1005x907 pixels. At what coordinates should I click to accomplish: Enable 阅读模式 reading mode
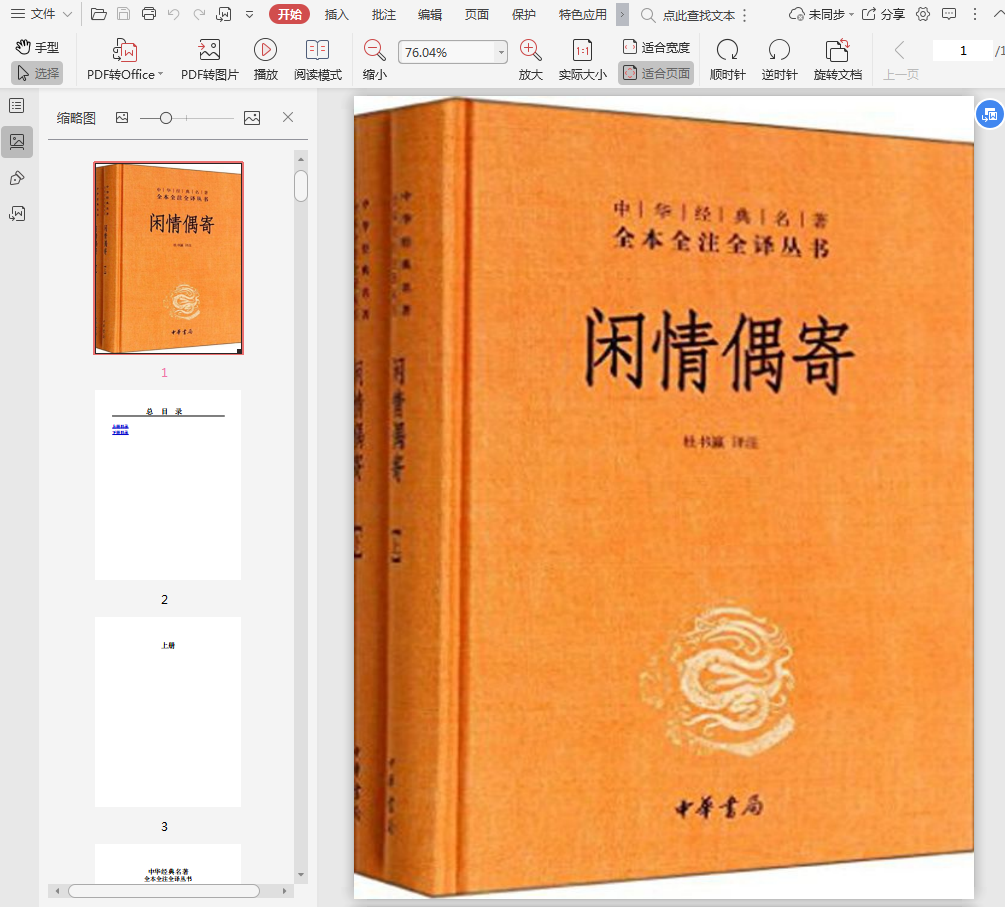(318, 60)
